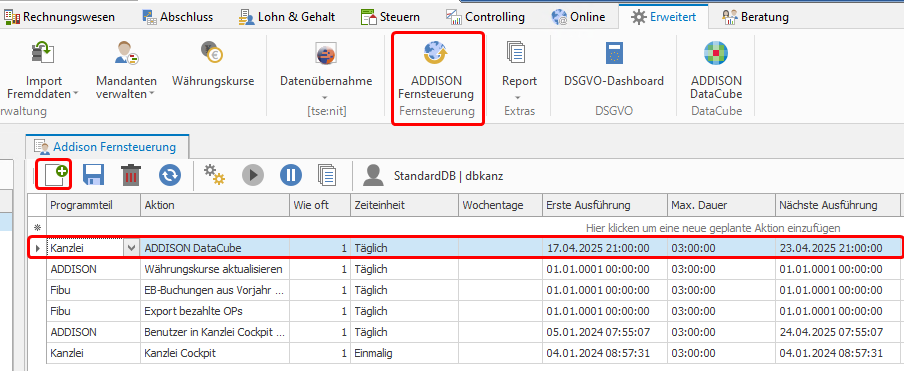Click the row indicator of the DataCube row
This screenshot has height=371, width=904.
(x=37, y=248)
